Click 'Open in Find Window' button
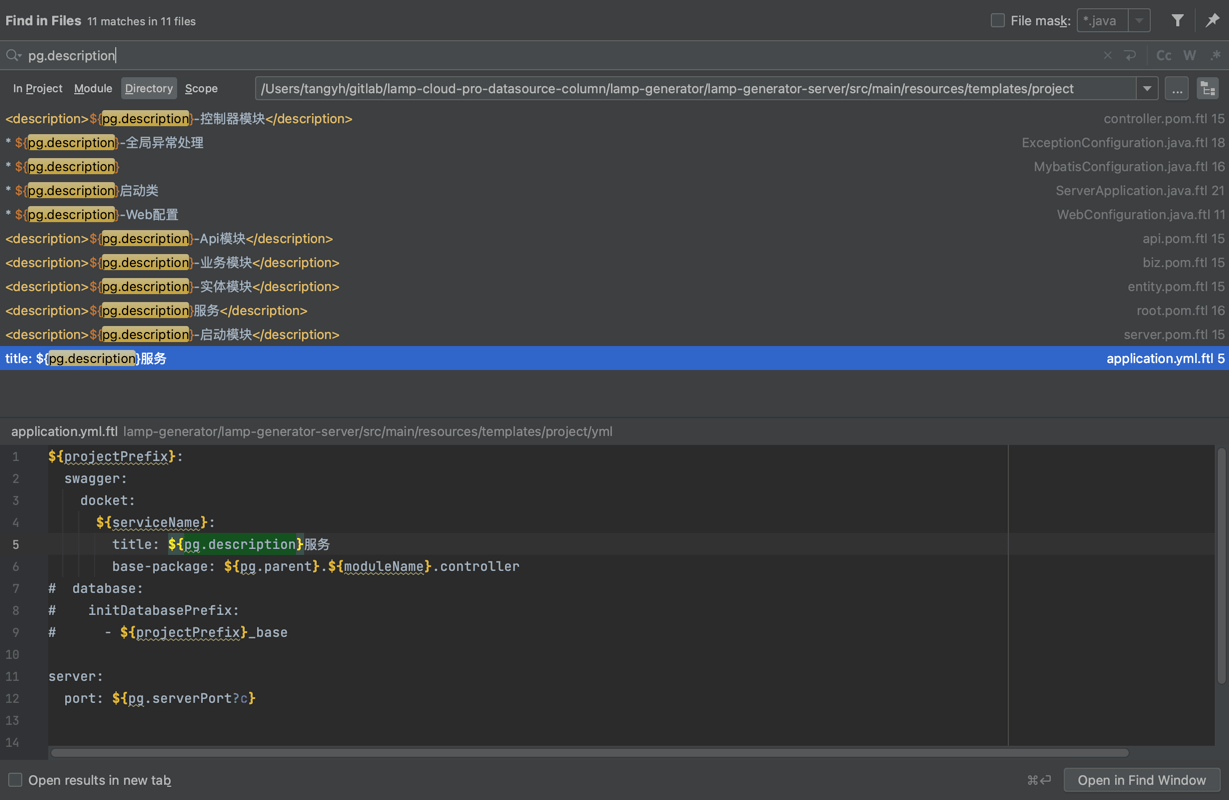 pyautogui.click(x=1141, y=780)
